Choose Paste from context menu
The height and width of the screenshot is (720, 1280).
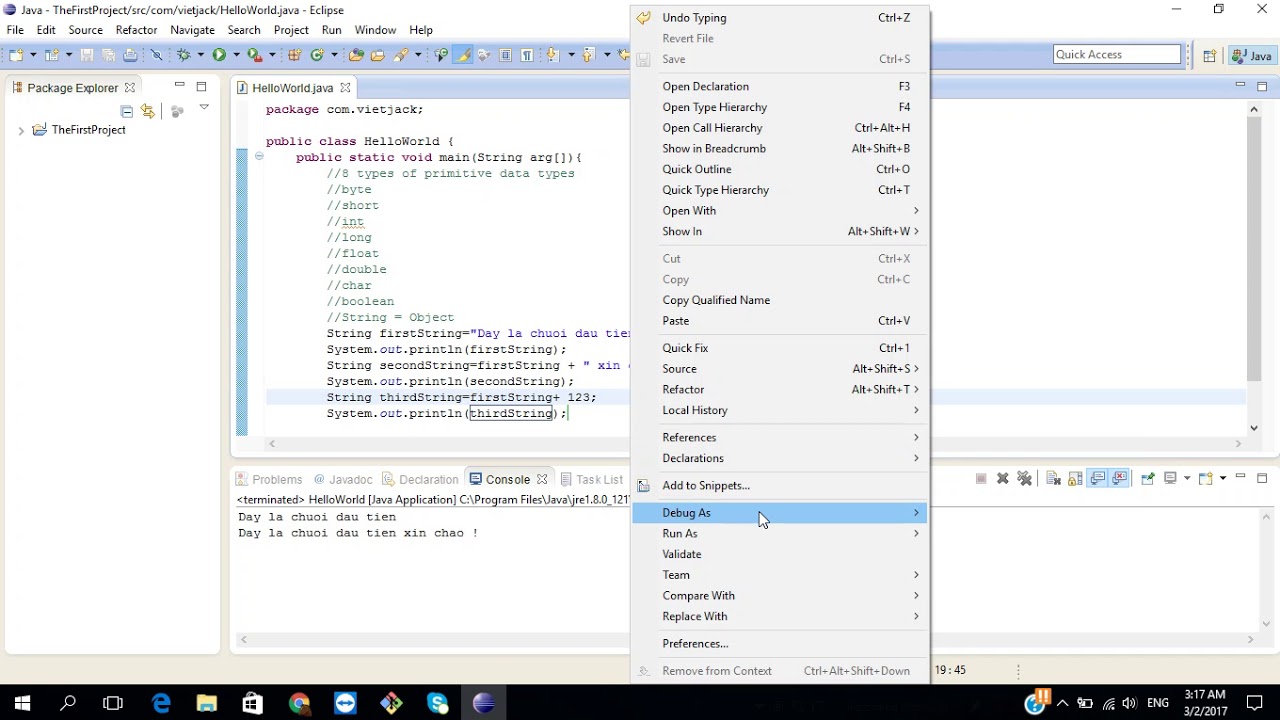[x=780, y=321]
